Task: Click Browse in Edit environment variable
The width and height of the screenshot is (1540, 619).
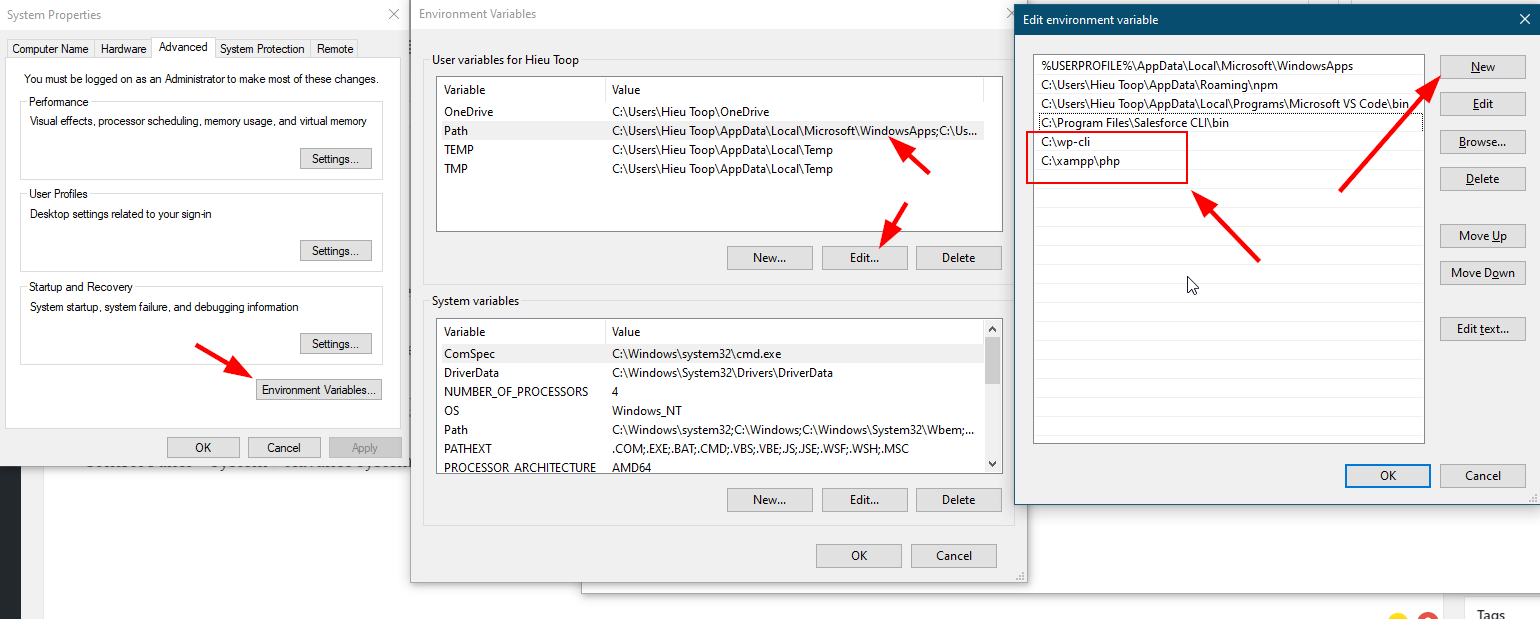Action: pyautogui.click(x=1482, y=142)
